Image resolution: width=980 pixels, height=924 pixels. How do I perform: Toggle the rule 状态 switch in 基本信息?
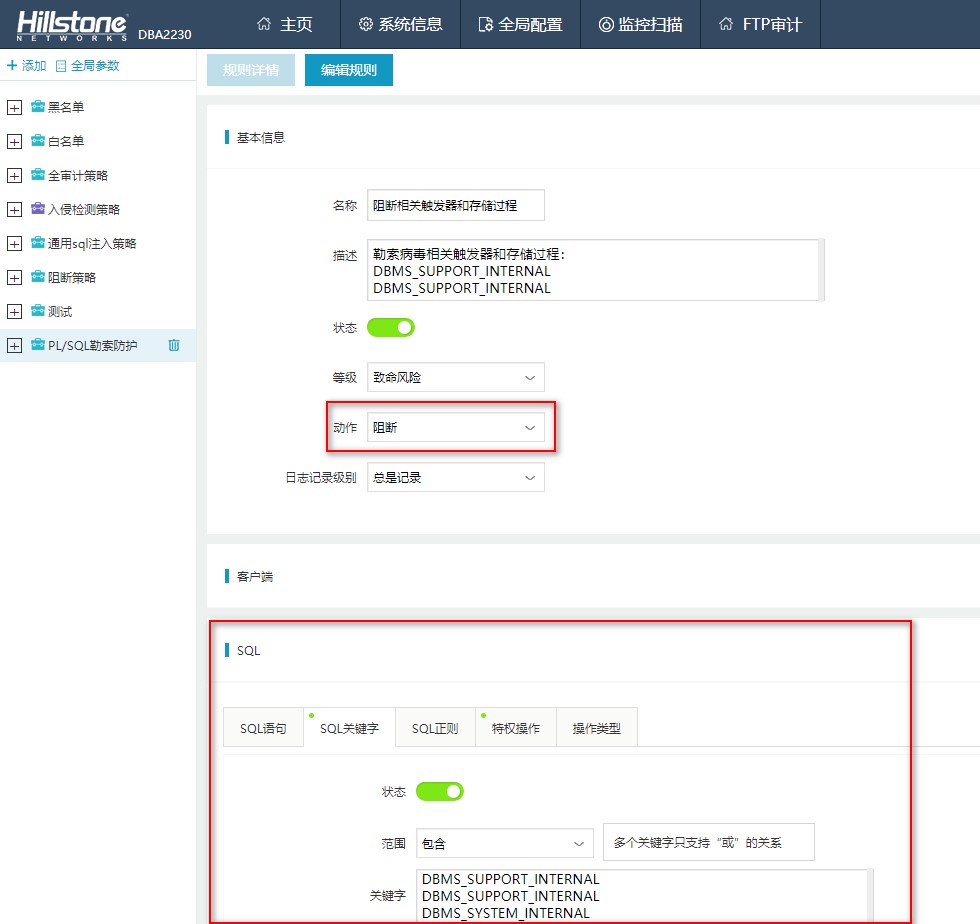click(391, 328)
